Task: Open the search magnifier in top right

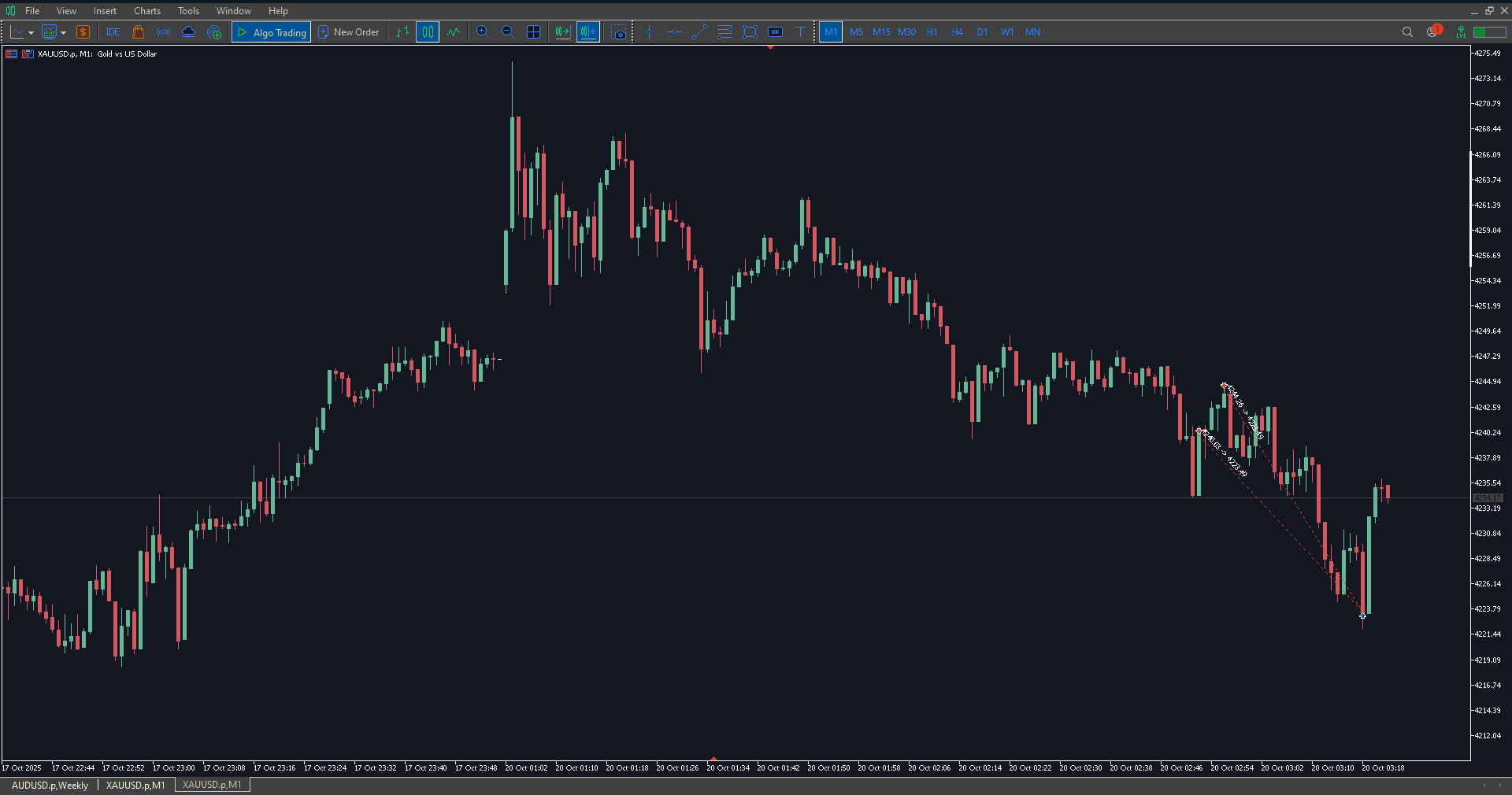Action: coord(1407,32)
